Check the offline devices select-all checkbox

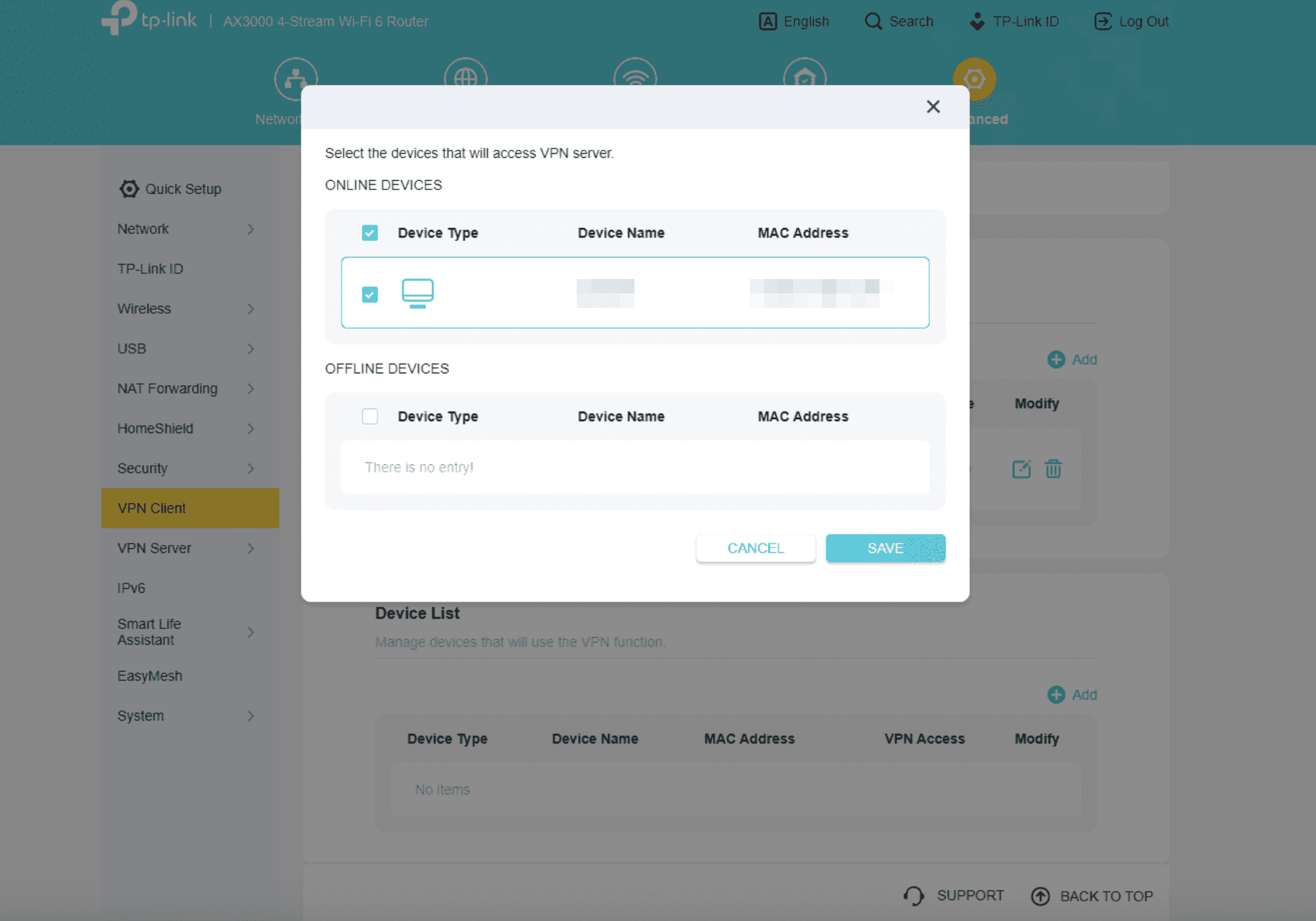click(x=370, y=417)
